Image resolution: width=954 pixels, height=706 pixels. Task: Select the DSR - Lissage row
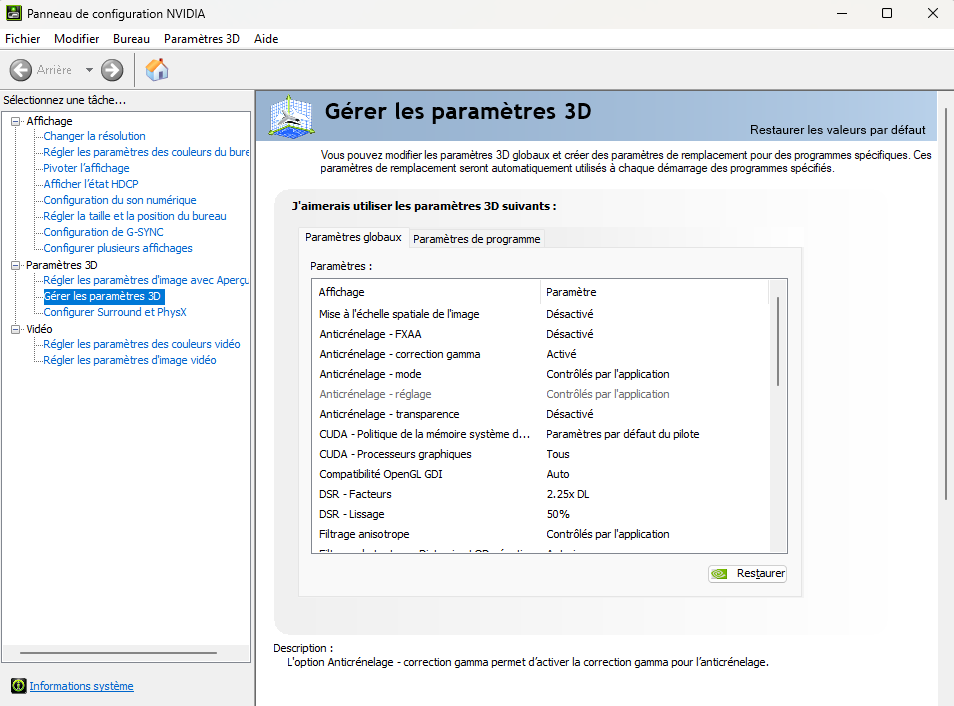(541, 514)
